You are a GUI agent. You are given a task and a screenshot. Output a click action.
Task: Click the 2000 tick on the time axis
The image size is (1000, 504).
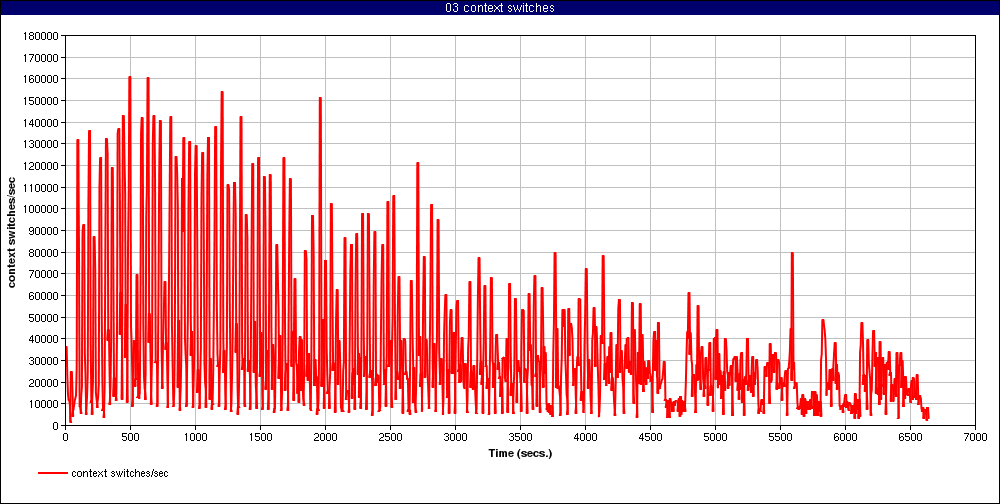point(325,437)
